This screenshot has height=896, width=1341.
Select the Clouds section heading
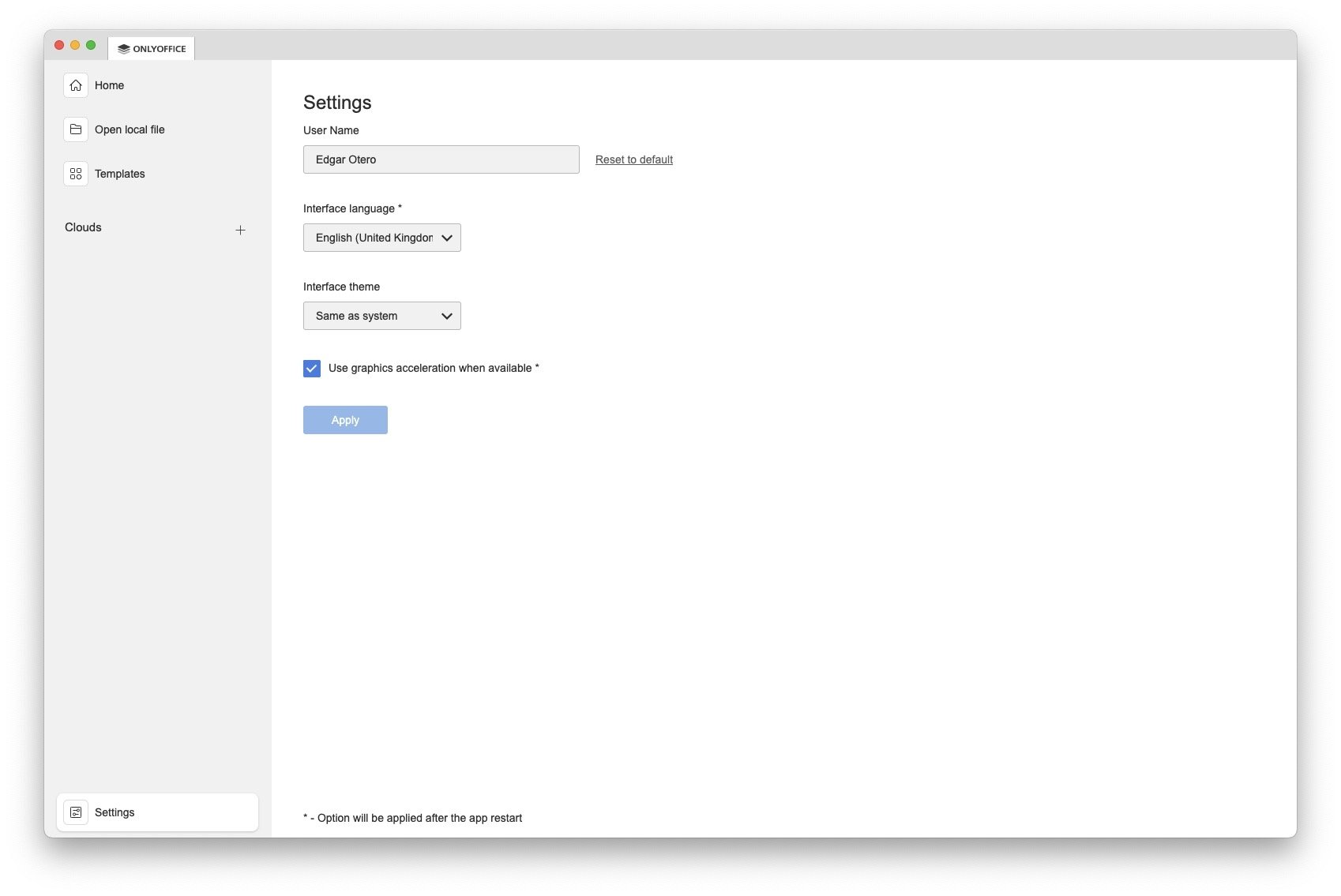tap(83, 227)
